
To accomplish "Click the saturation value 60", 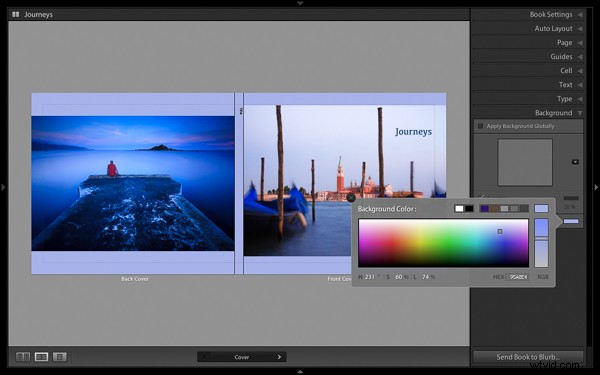I will click(399, 277).
